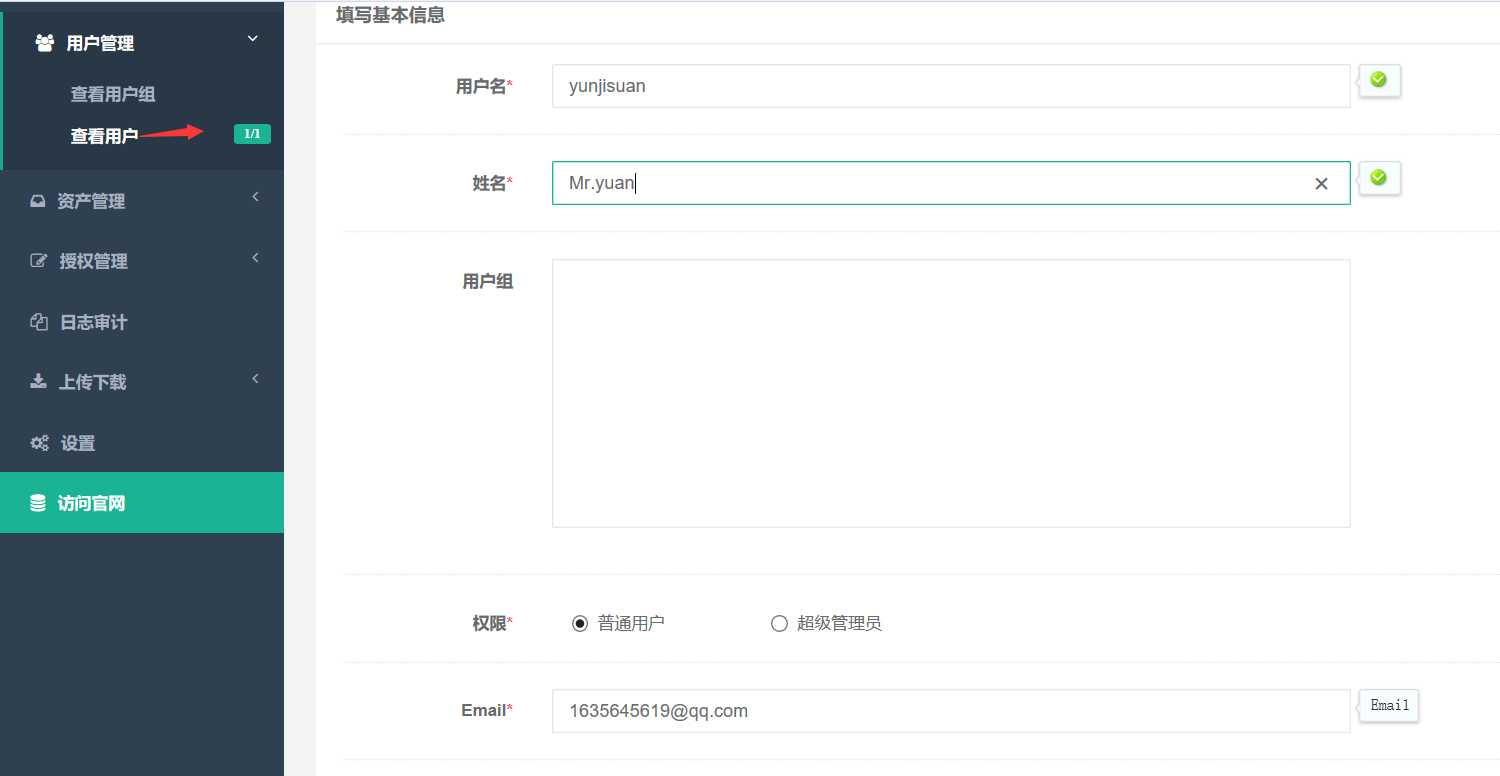This screenshot has width=1500, height=776.
Task: Open the 日志审计 menu item
Action: (x=142, y=322)
